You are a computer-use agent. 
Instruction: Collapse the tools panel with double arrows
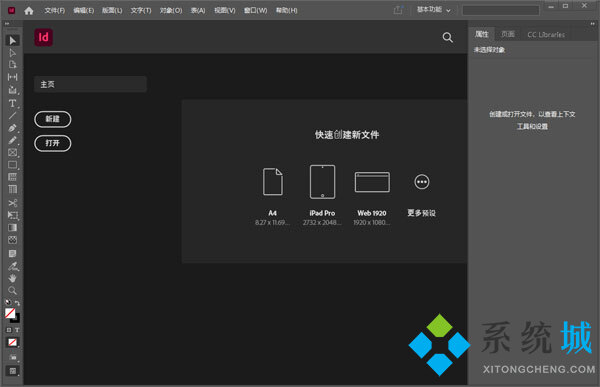click(7, 24)
